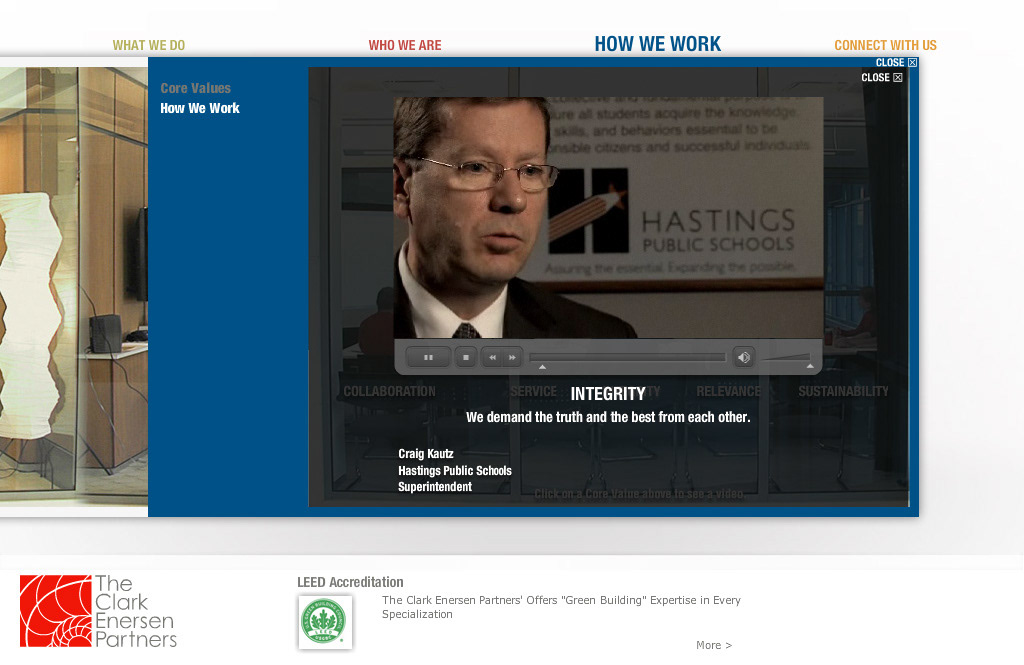This screenshot has width=1024, height=665.
Task: Choose the Relevance core value
Action: 728,391
